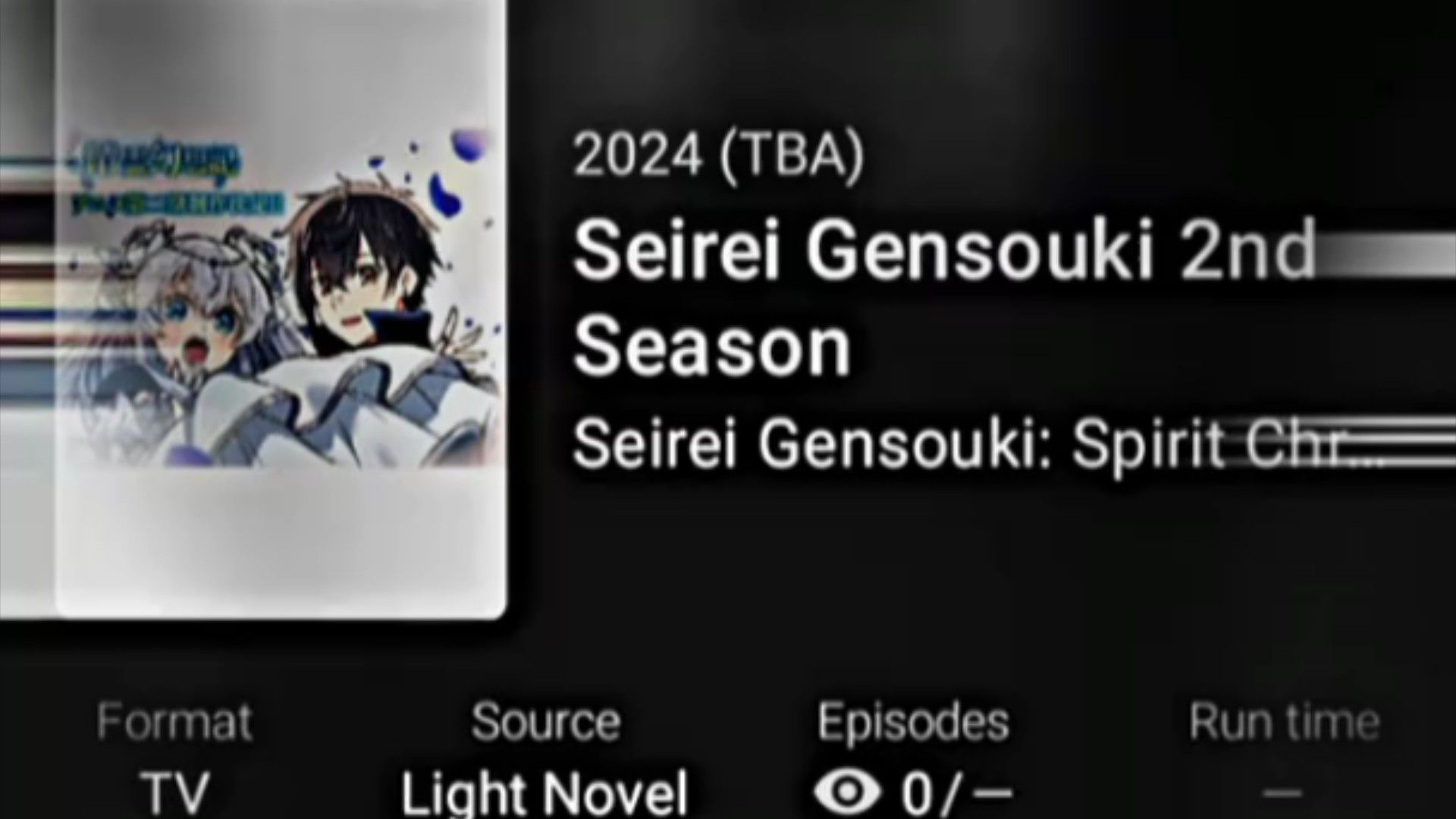Click the word "Season" in the title

pos(711,347)
